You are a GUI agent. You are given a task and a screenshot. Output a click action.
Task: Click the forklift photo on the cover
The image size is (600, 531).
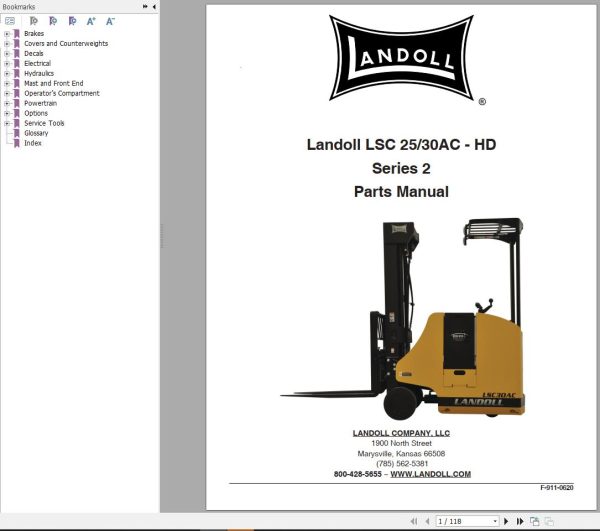(403, 318)
